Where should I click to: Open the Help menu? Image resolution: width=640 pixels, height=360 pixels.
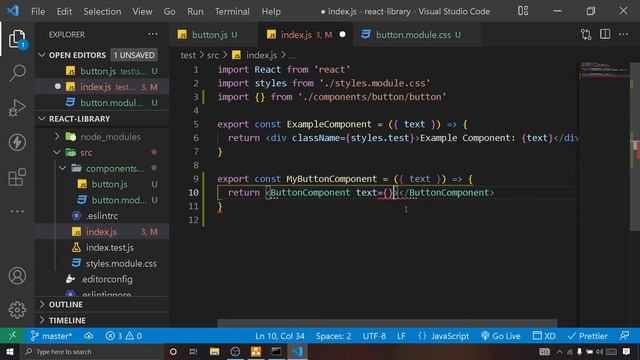pos(271,11)
